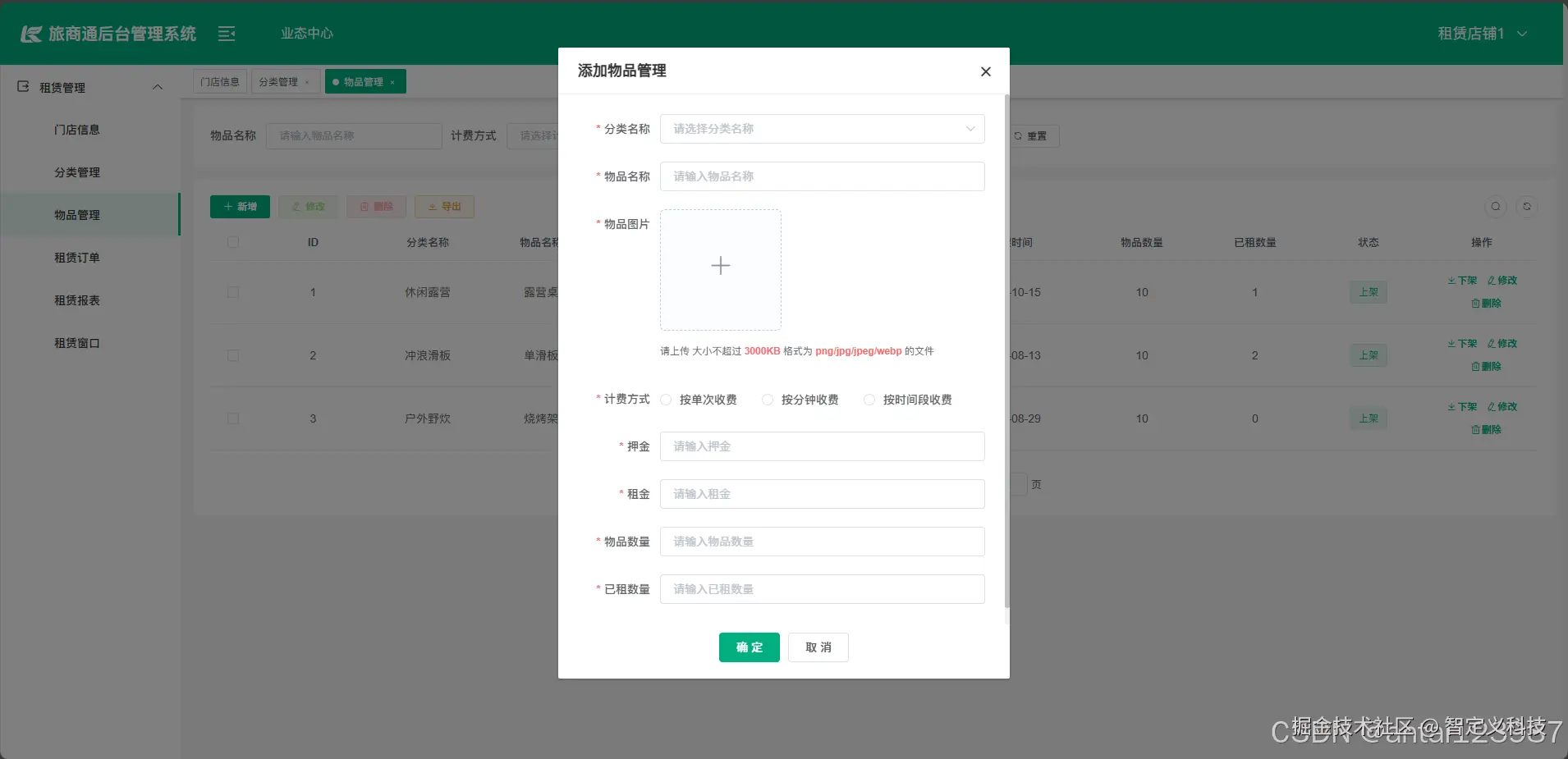1568x759 pixels.
Task: Click the refresh icon above table
Action: point(1527,207)
